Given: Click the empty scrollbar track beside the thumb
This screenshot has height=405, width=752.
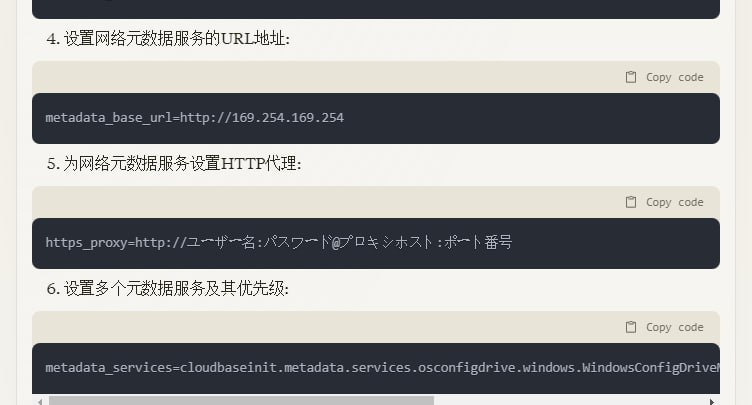Looking at the screenshot, I should tap(568, 401).
